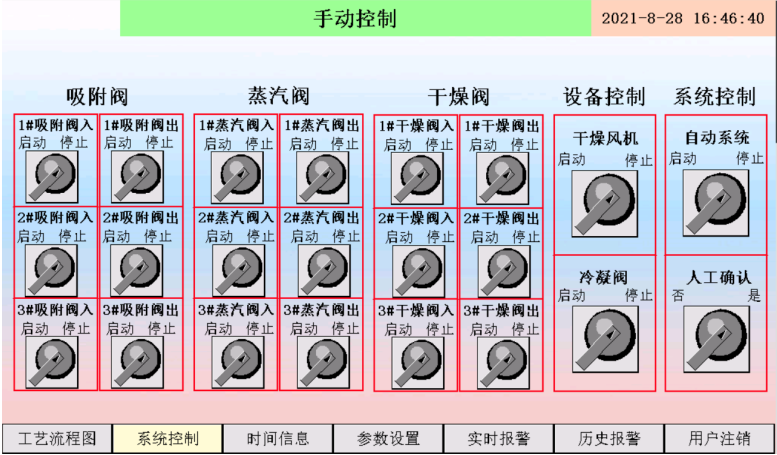Screen dimensions: 777x455
Task: Switch the 3#干燥阀入 knob
Action: 417,363
